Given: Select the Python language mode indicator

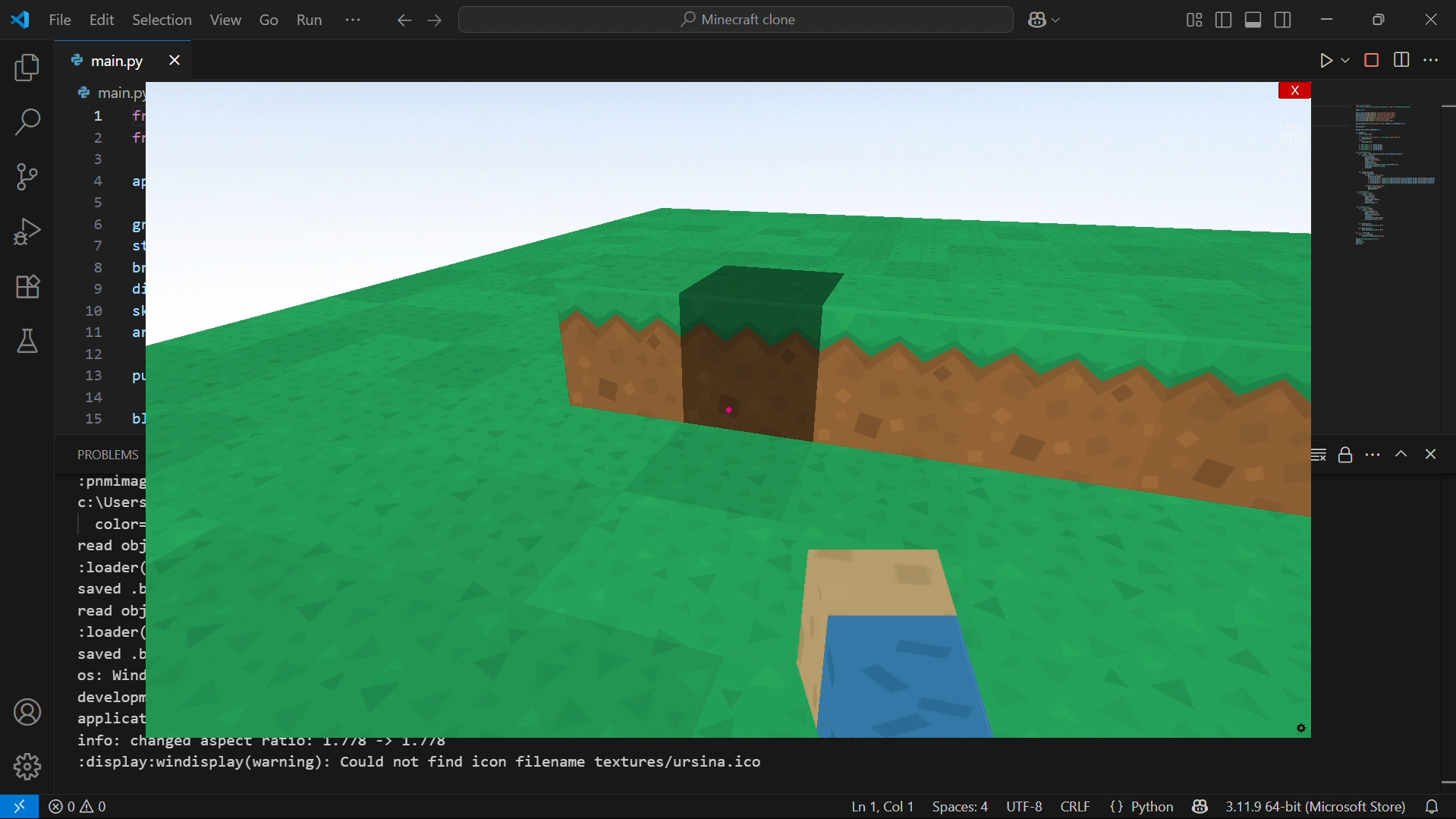Looking at the screenshot, I should click(1140, 806).
